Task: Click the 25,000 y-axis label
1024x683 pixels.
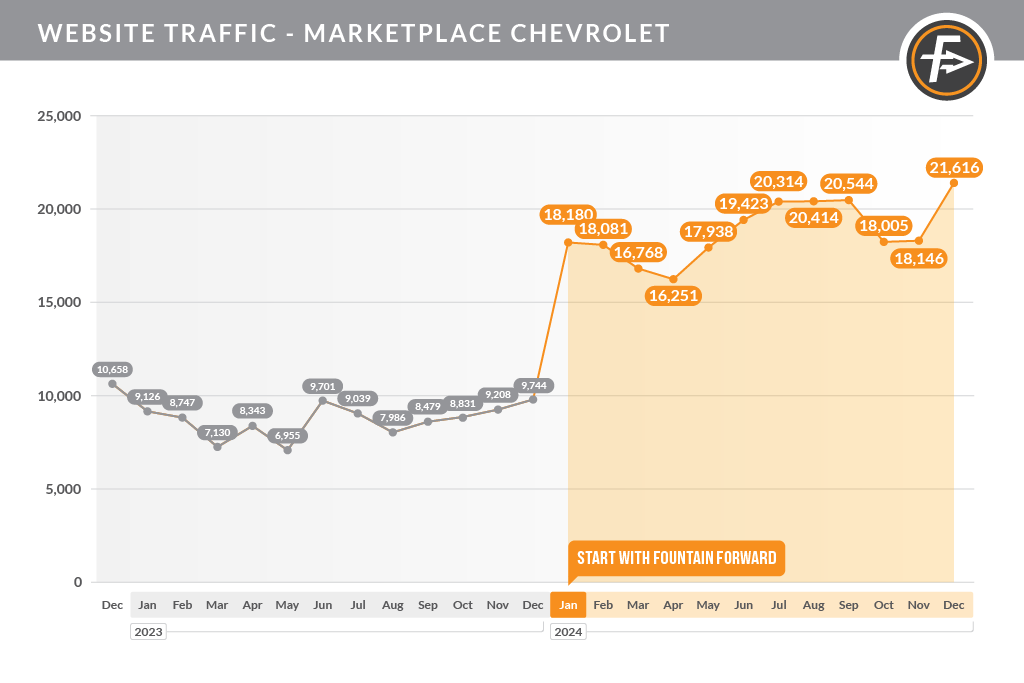Action: [59, 116]
